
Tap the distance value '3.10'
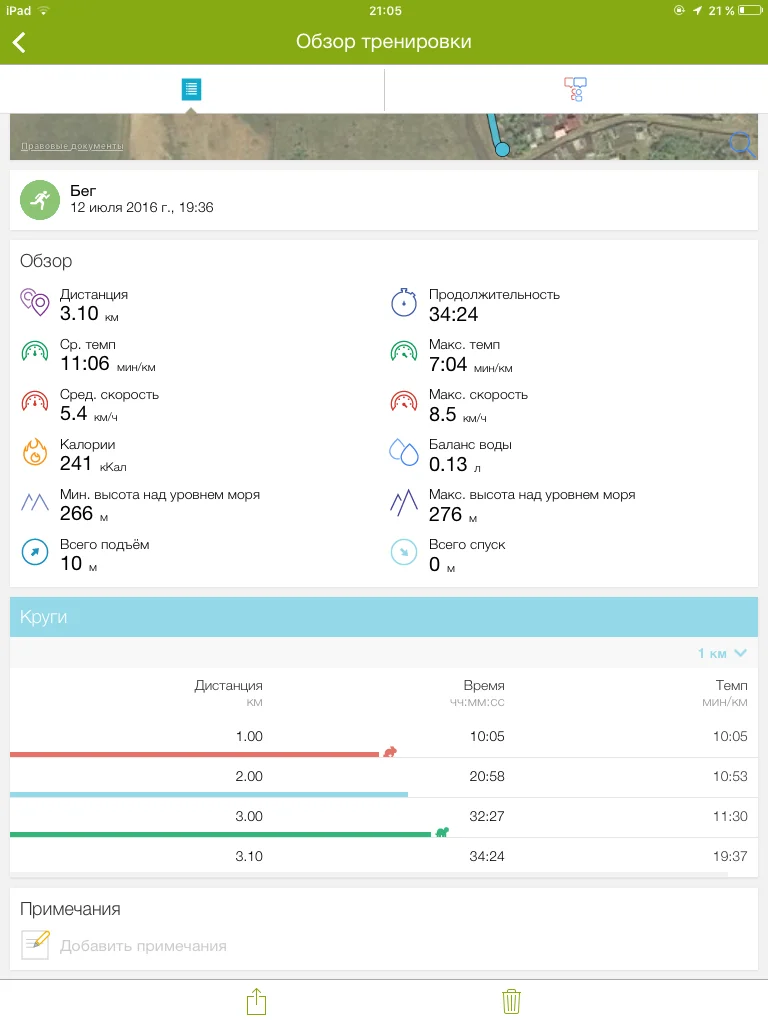click(x=79, y=313)
